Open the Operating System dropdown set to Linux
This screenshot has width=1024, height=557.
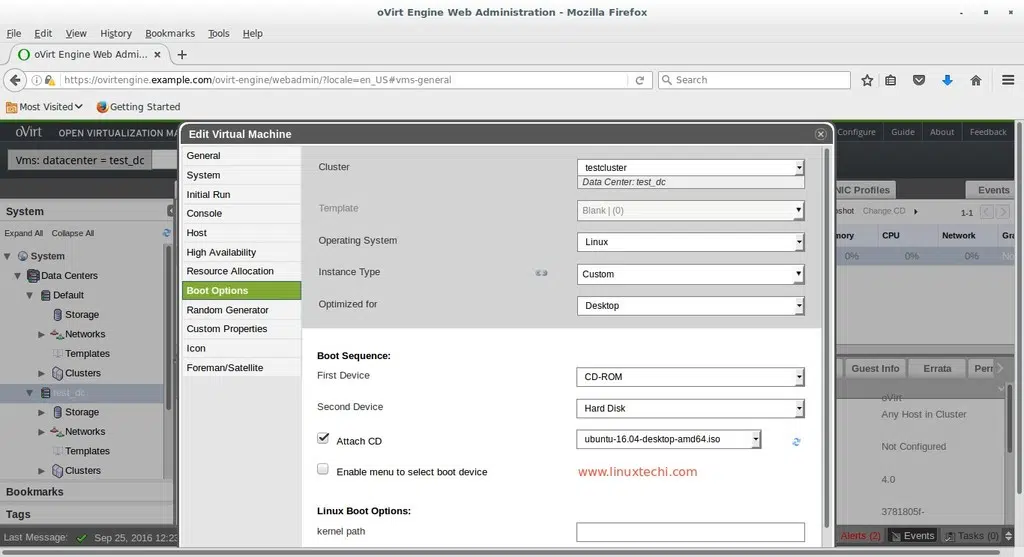click(x=690, y=242)
